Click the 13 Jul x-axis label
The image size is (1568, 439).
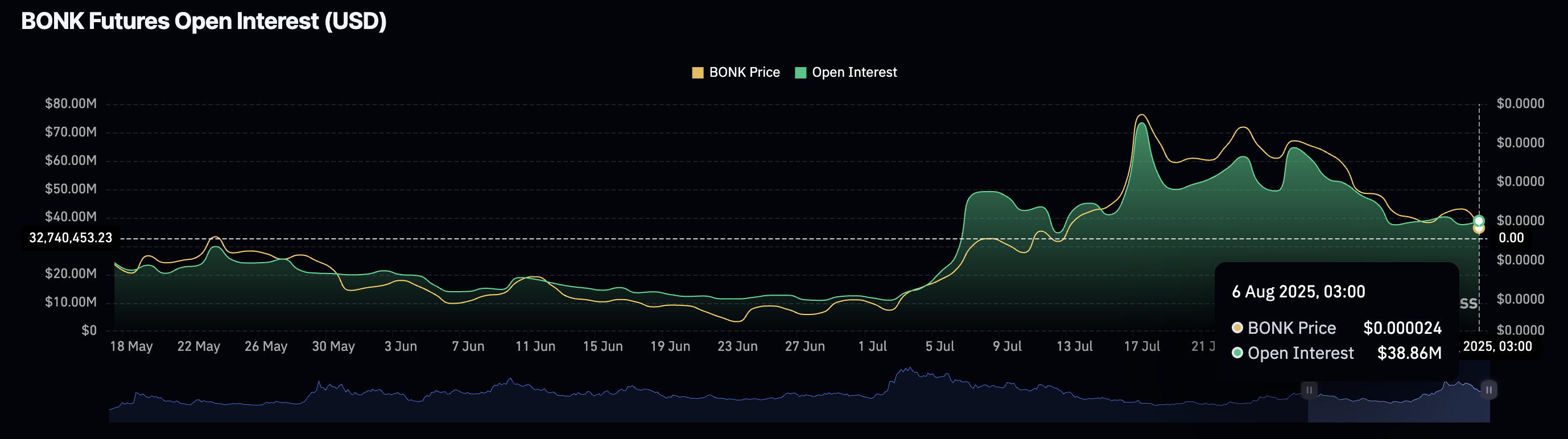click(x=1075, y=346)
